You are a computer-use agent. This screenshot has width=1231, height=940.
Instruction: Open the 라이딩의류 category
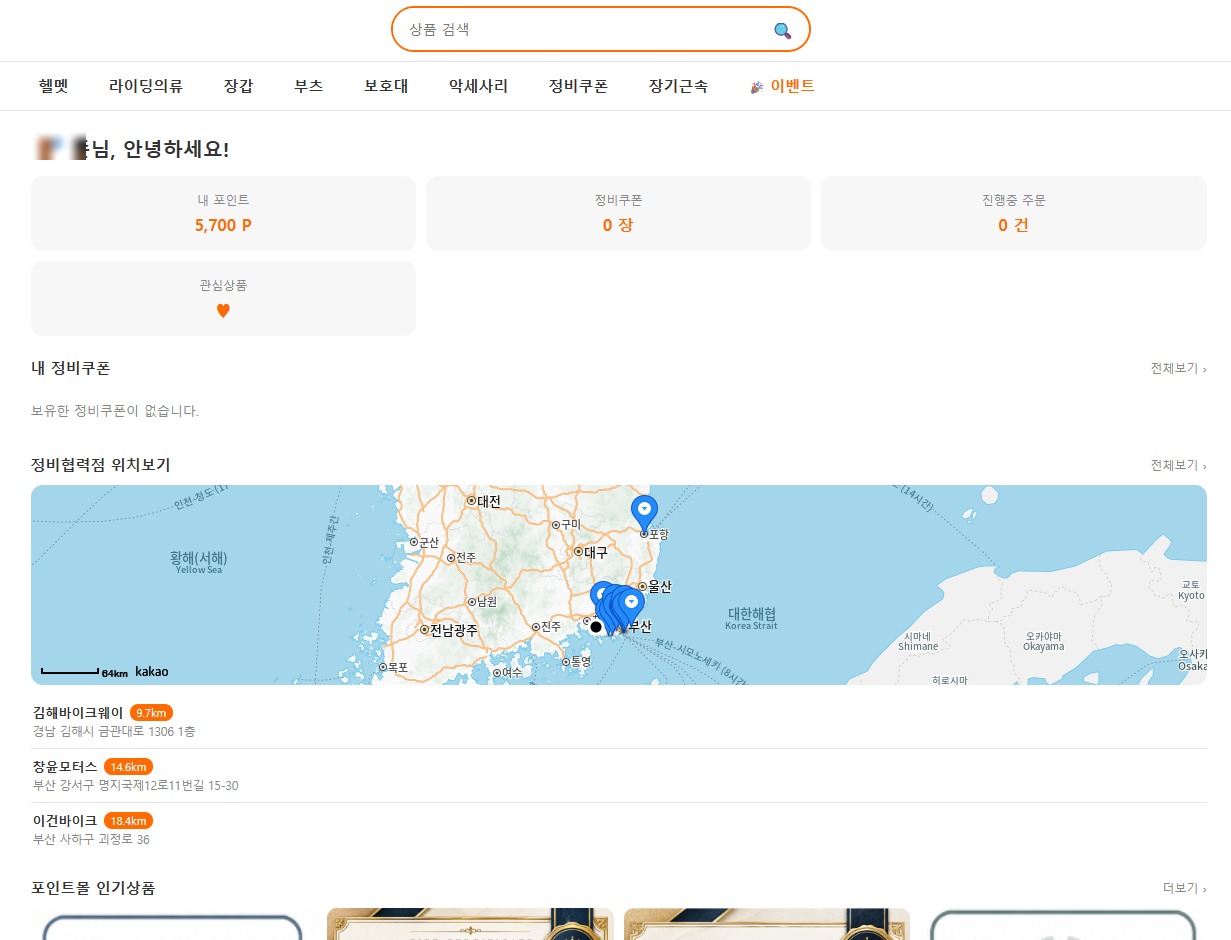pos(146,86)
